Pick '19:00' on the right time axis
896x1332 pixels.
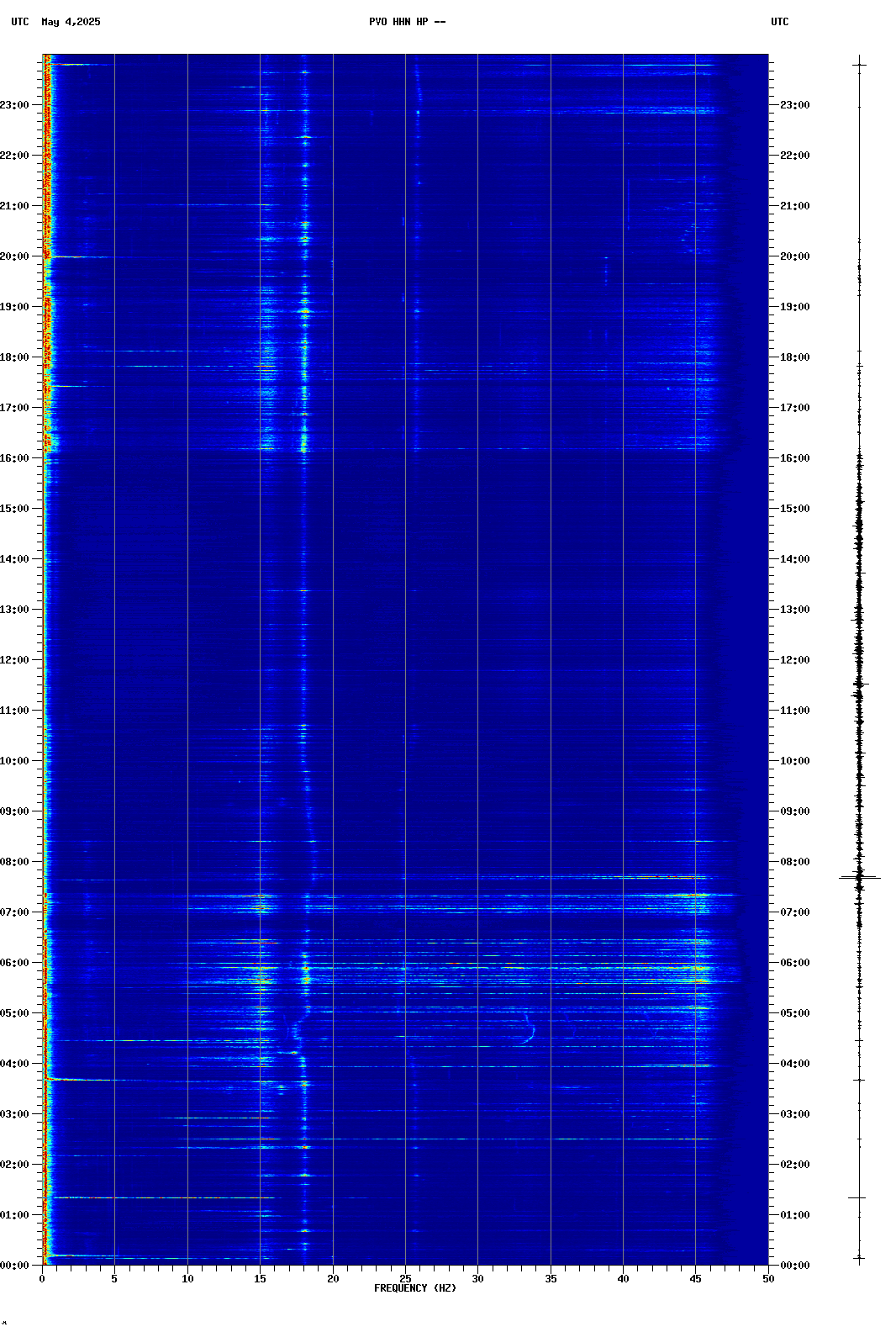(795, 307)
